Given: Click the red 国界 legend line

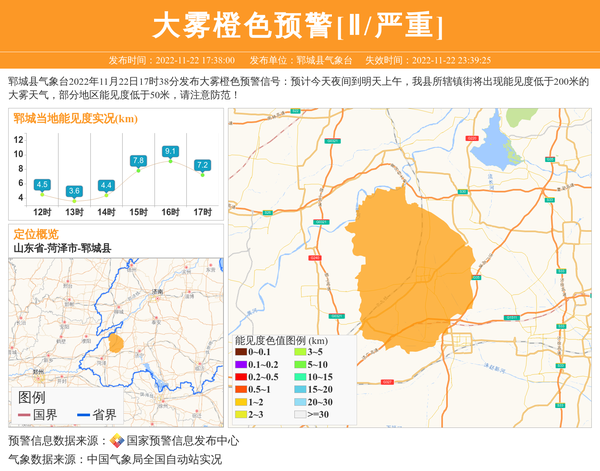Looking at the screenshot, I should [24, 415].
